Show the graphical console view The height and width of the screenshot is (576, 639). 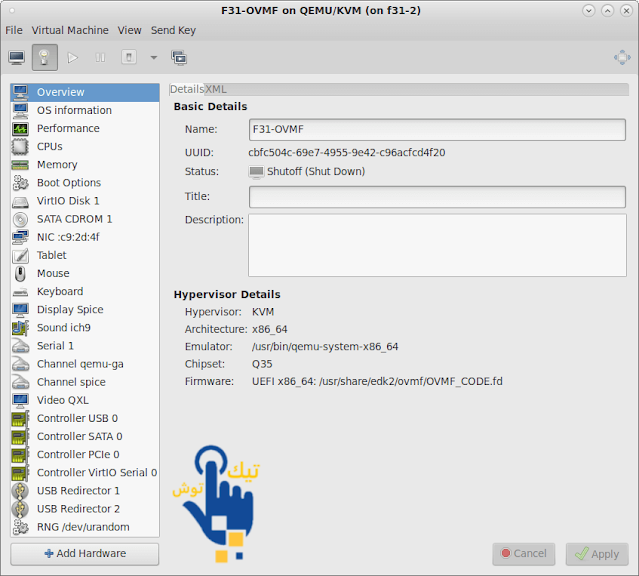point(17,57)
